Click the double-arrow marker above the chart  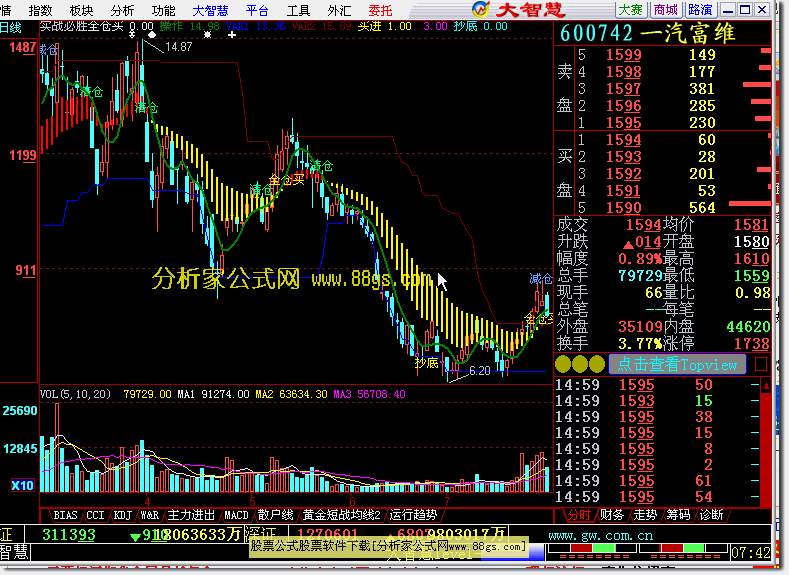tap(132, 35)
